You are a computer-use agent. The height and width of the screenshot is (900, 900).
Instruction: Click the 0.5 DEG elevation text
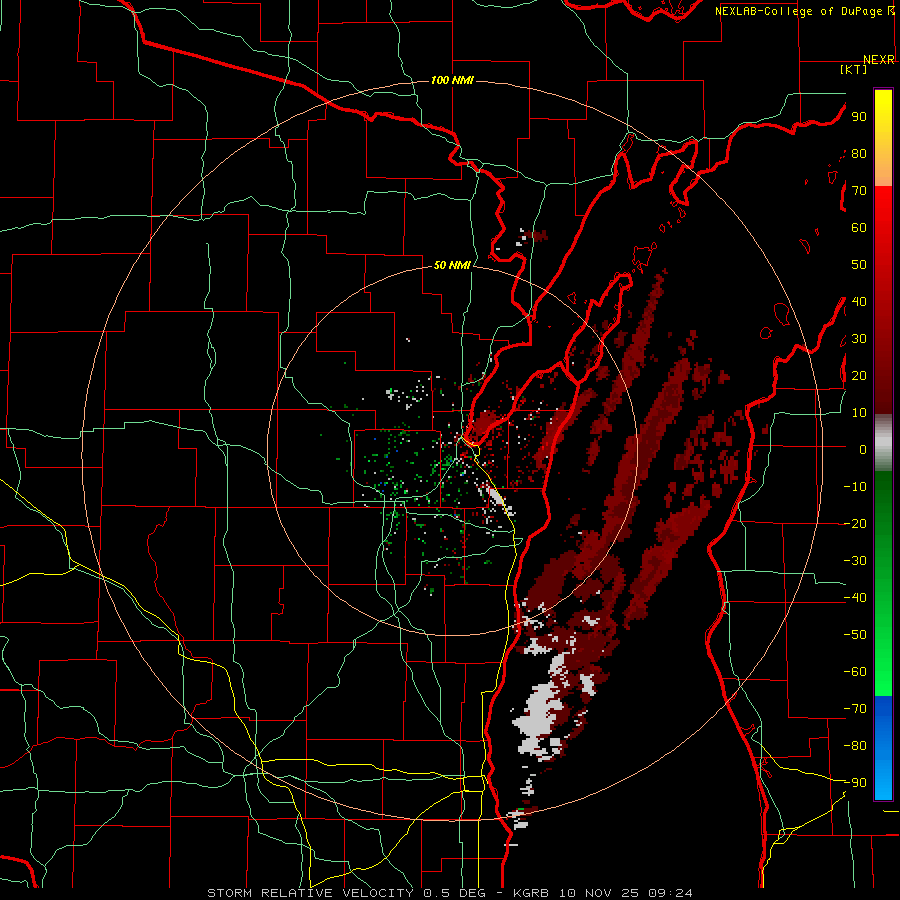pyautogui.click(x=455, y=893)
